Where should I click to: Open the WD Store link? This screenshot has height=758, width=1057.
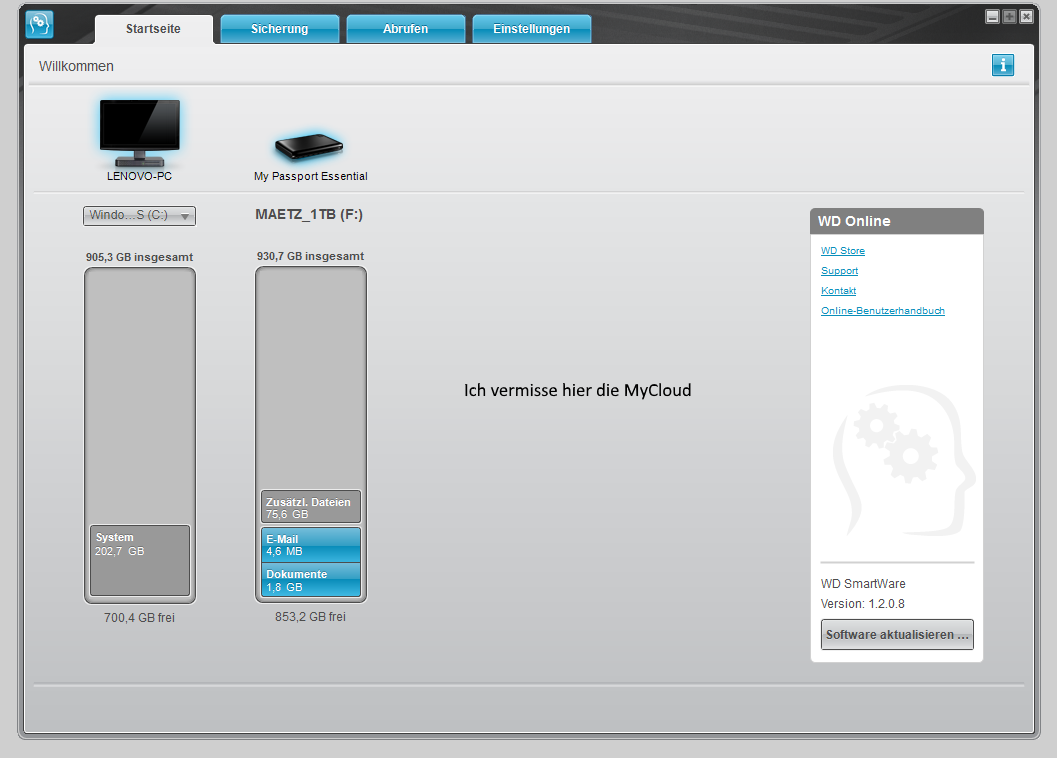click(x=843, y=251)
